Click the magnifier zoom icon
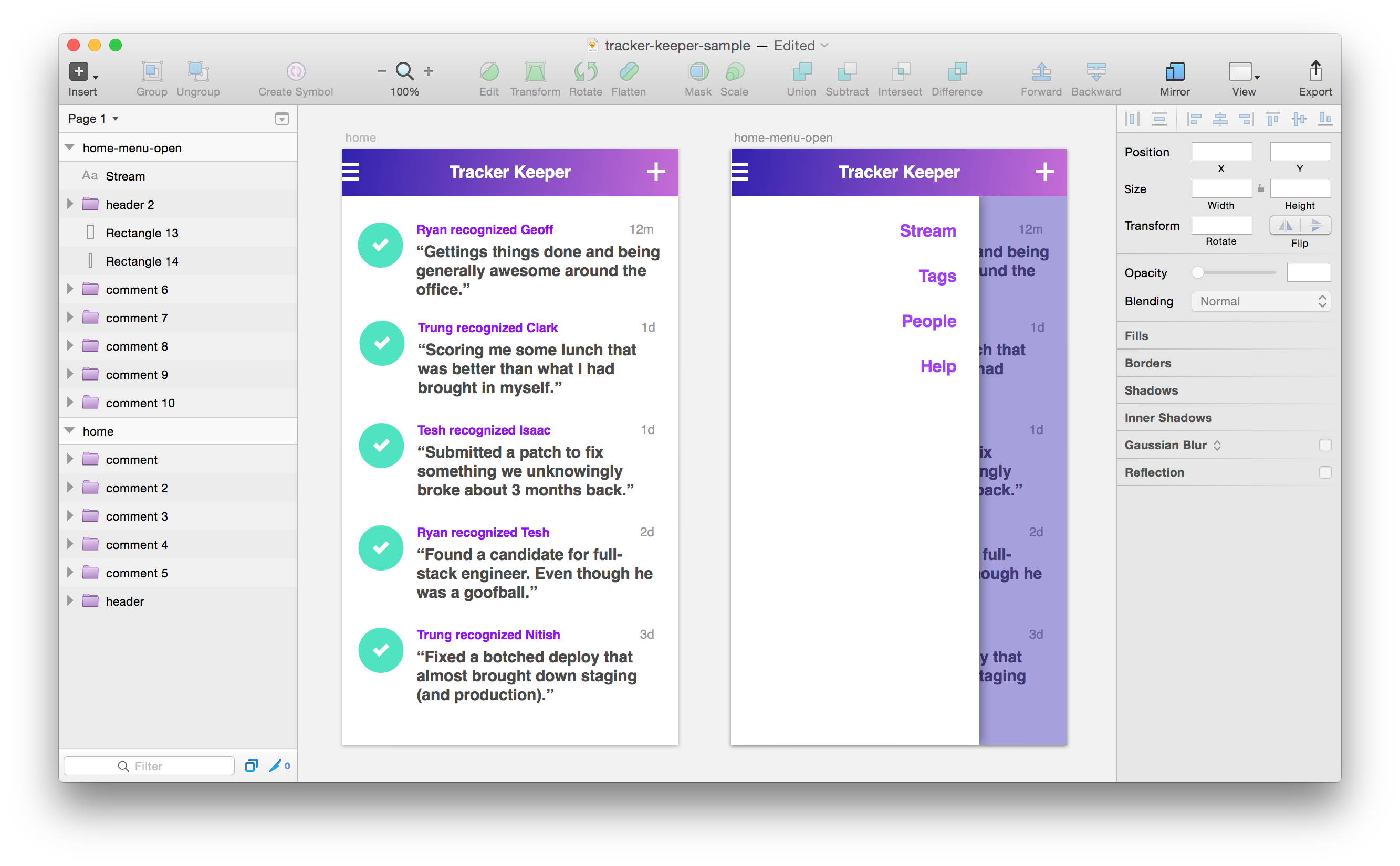 click(404, 71)
